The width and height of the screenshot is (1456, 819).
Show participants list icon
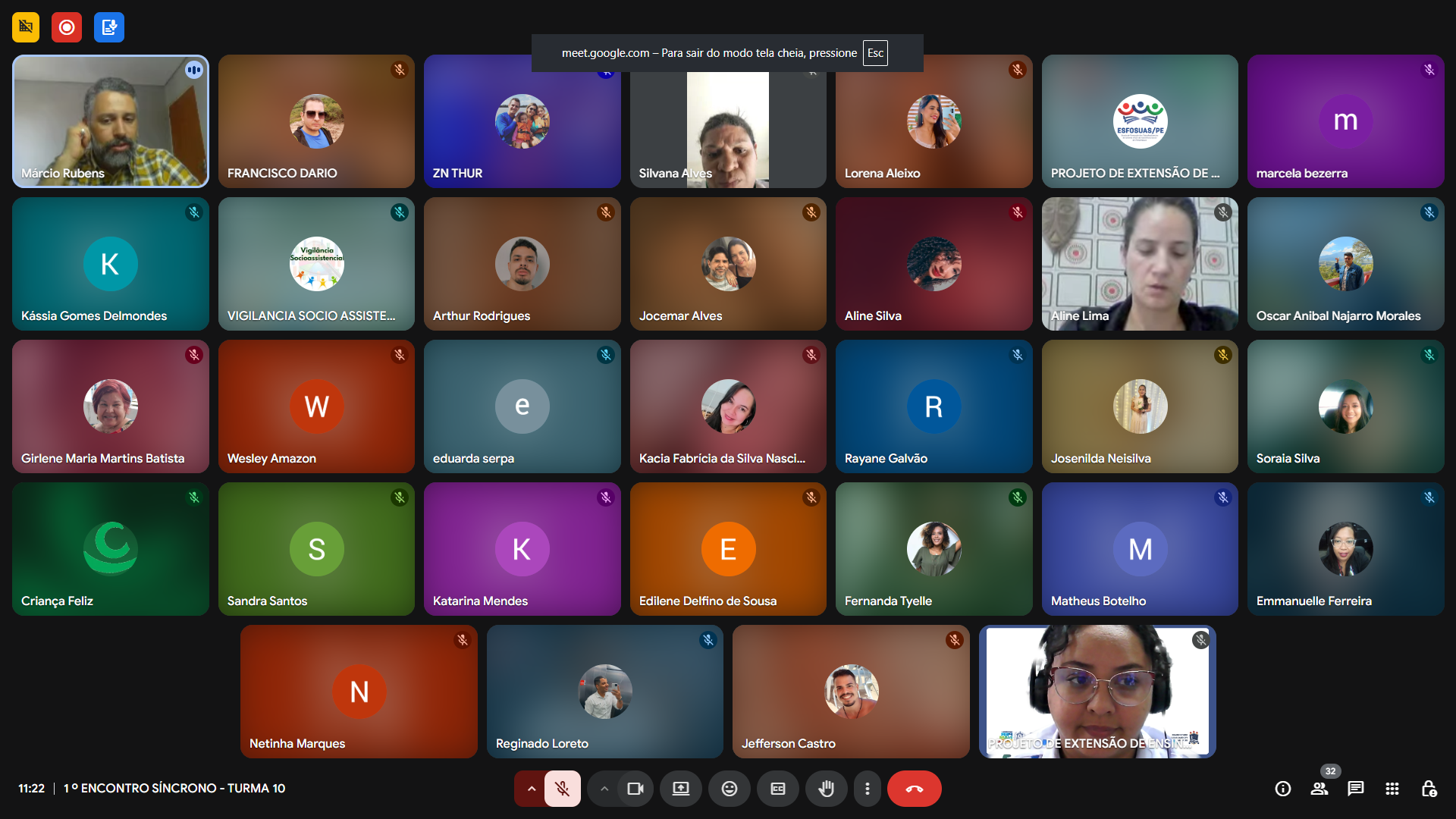coord(1319,789)
